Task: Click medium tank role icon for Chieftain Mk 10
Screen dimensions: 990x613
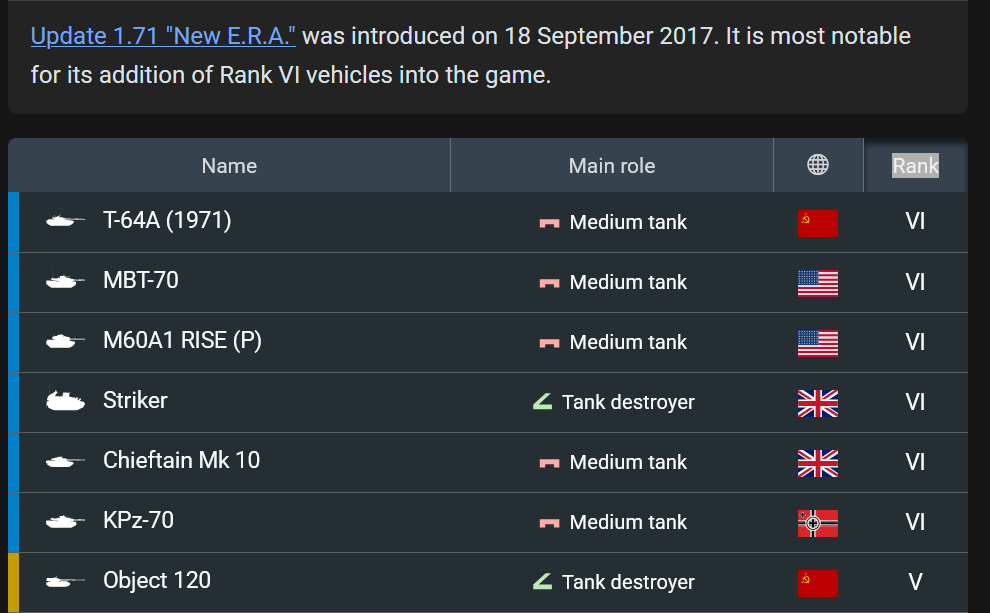Action: click(x=548, y=462)
